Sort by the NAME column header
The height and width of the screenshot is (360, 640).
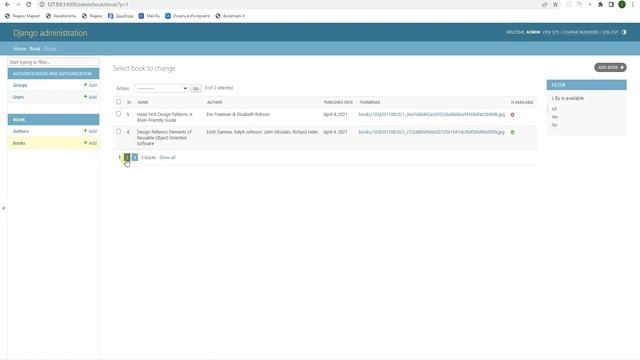click(143, 102)
